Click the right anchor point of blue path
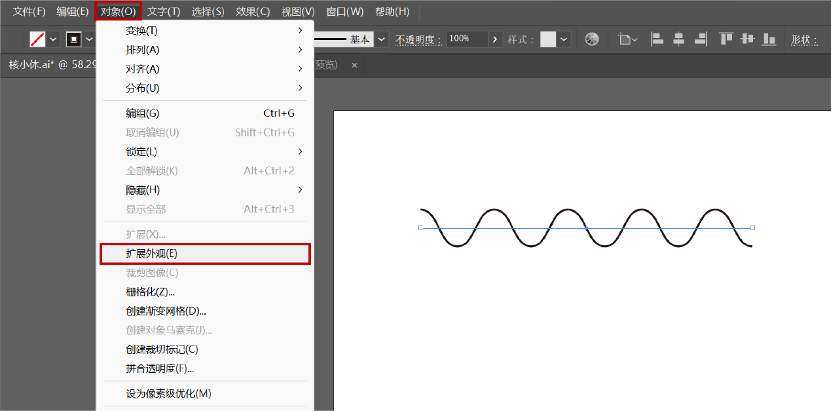This screenshot has width=832, height=412. click(x=752, y=228)
